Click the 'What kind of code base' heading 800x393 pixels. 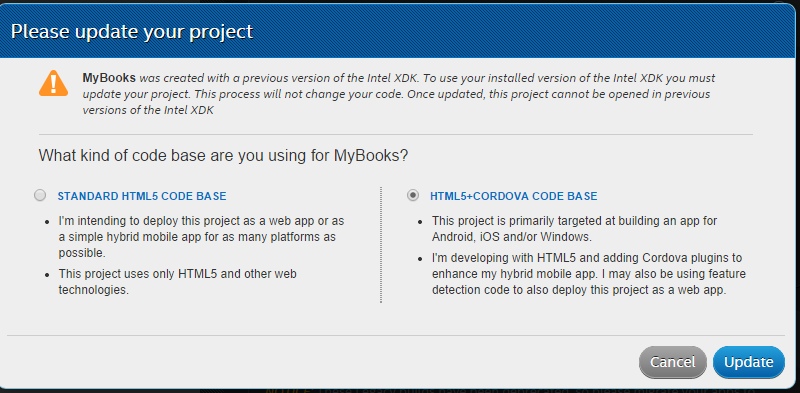(x=223, y=155)
